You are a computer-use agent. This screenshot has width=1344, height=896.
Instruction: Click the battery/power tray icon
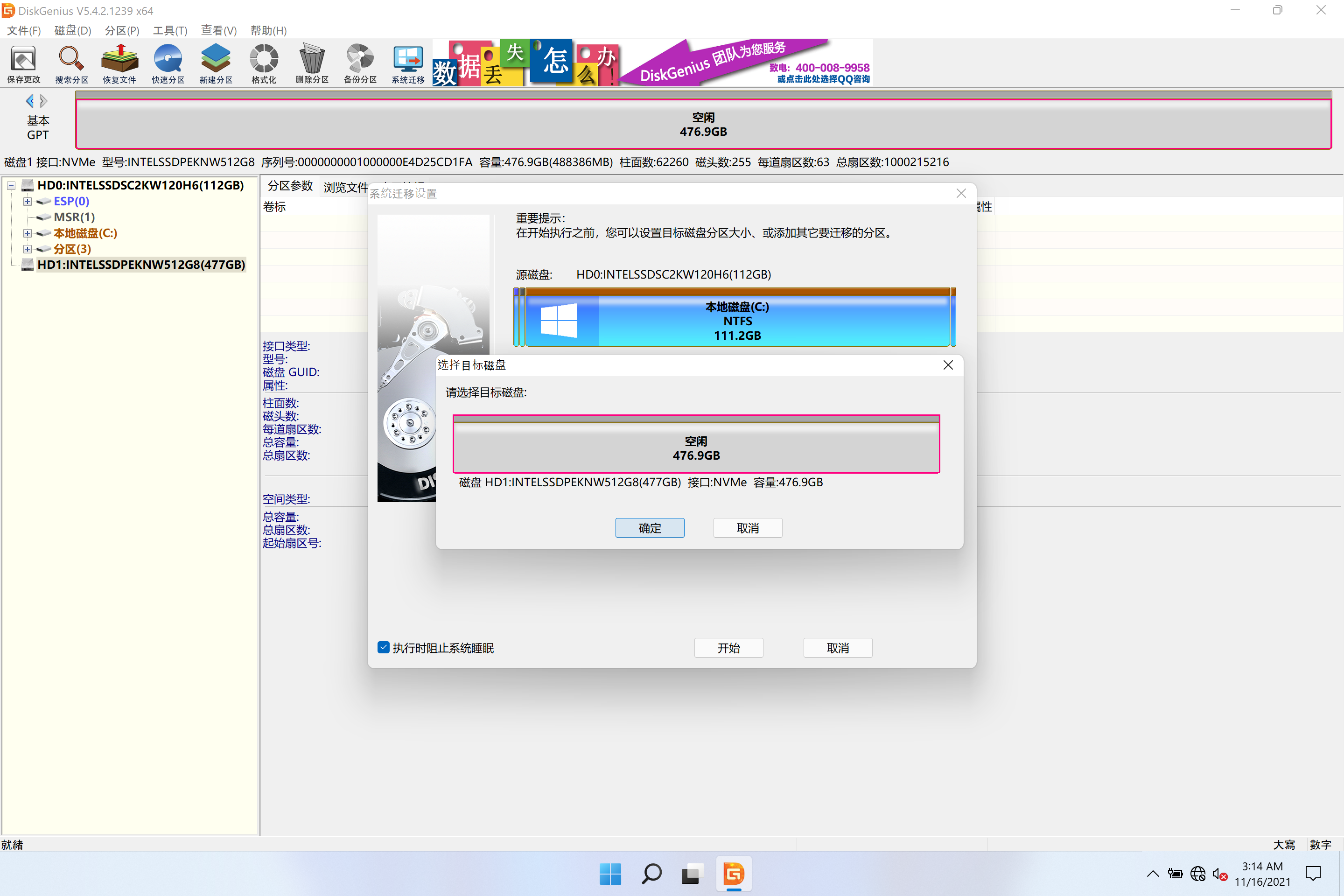tap(1176, 874)
